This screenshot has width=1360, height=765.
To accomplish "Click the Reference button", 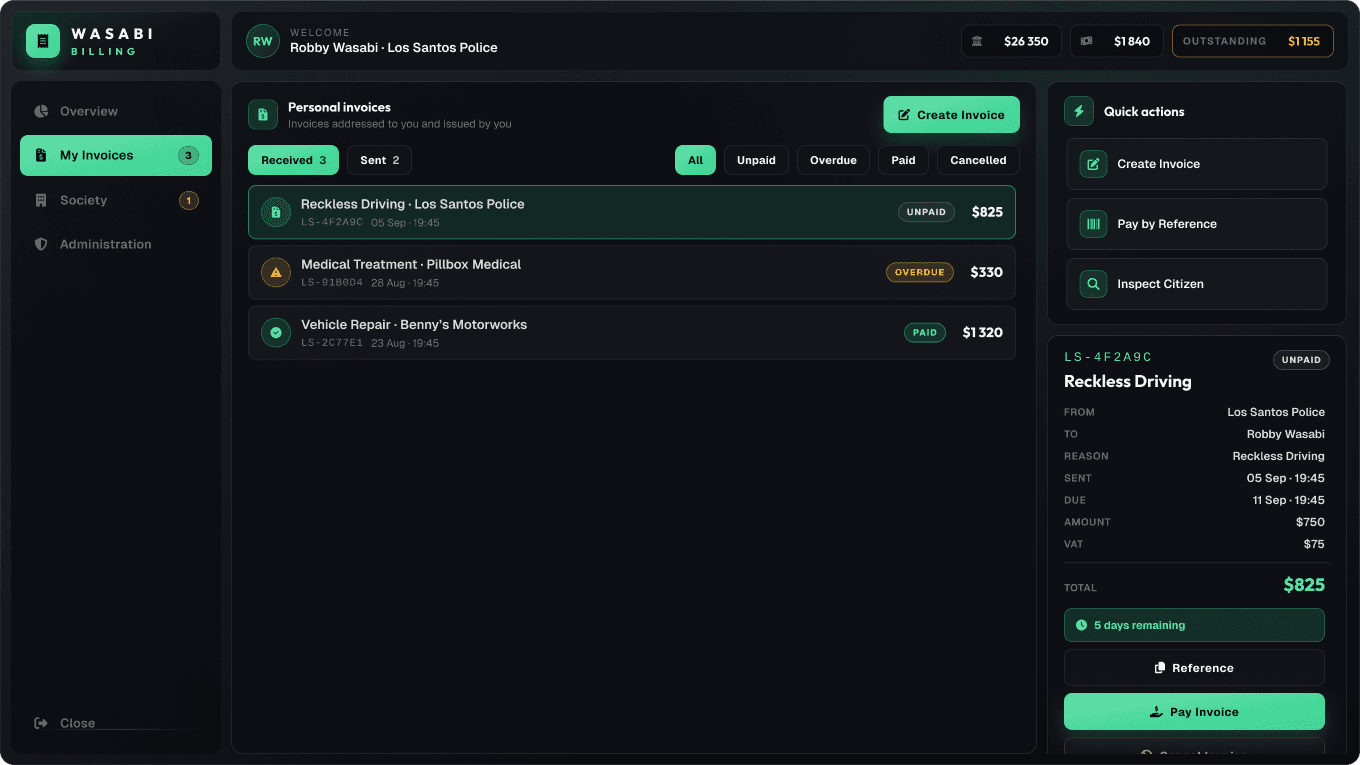I will click(1194, 668).
